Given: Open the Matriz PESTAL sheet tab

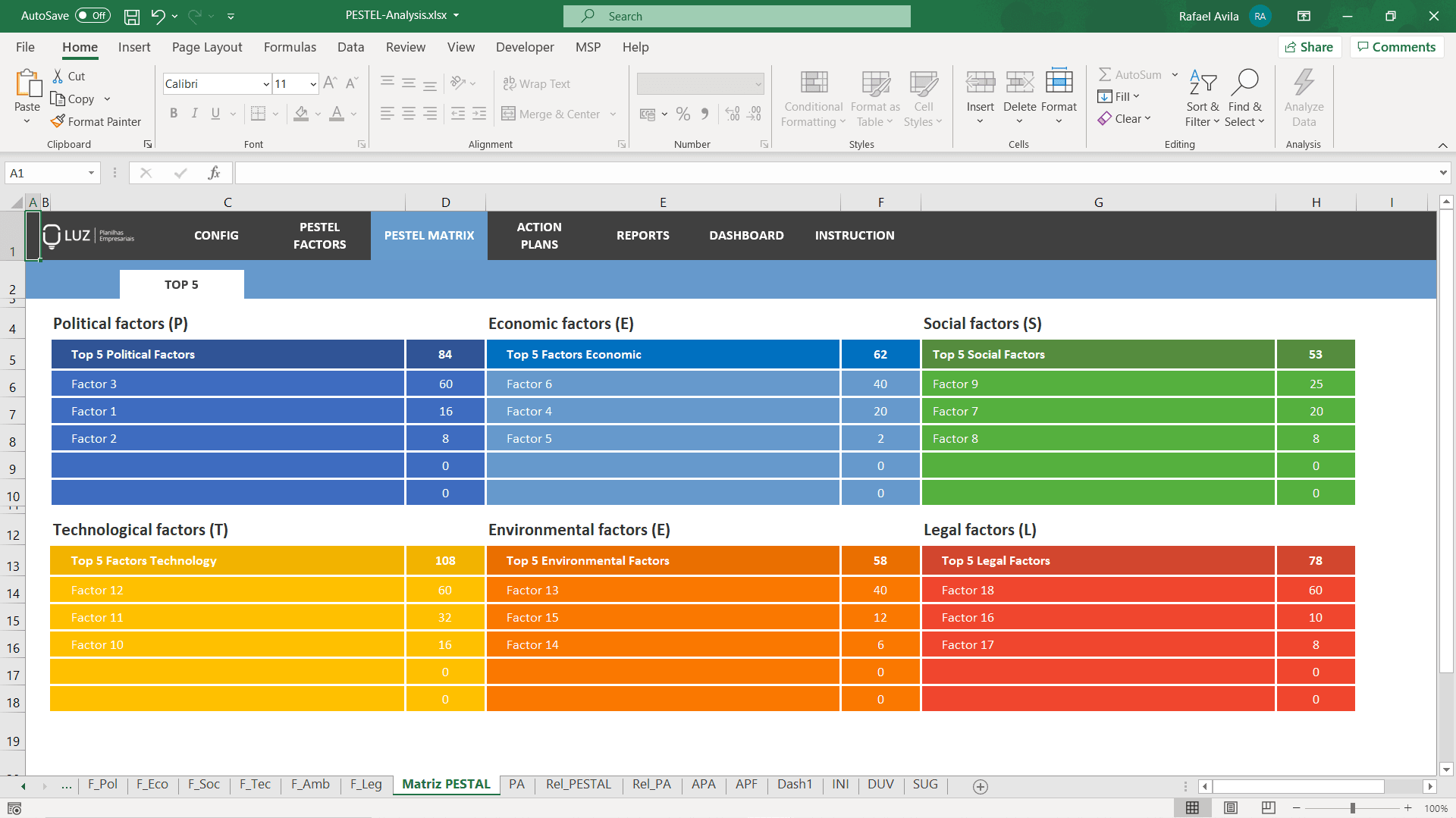Looking at the screenshot, I should coord(446,785).
